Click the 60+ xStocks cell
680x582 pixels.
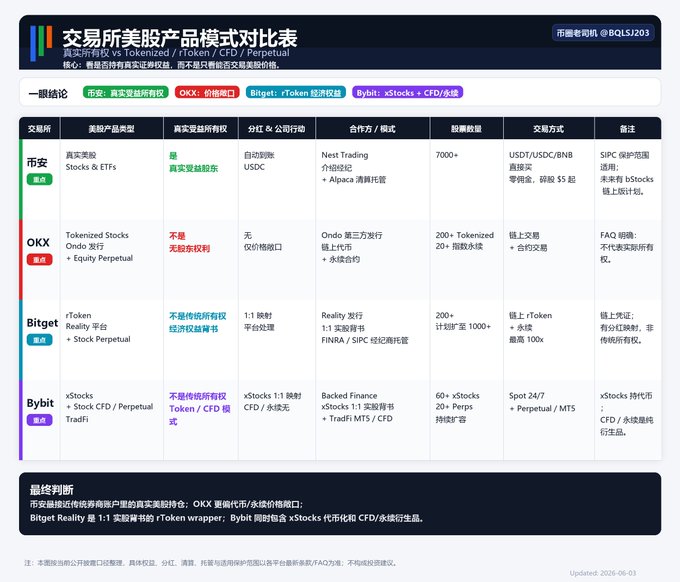[x=458, y=396]
